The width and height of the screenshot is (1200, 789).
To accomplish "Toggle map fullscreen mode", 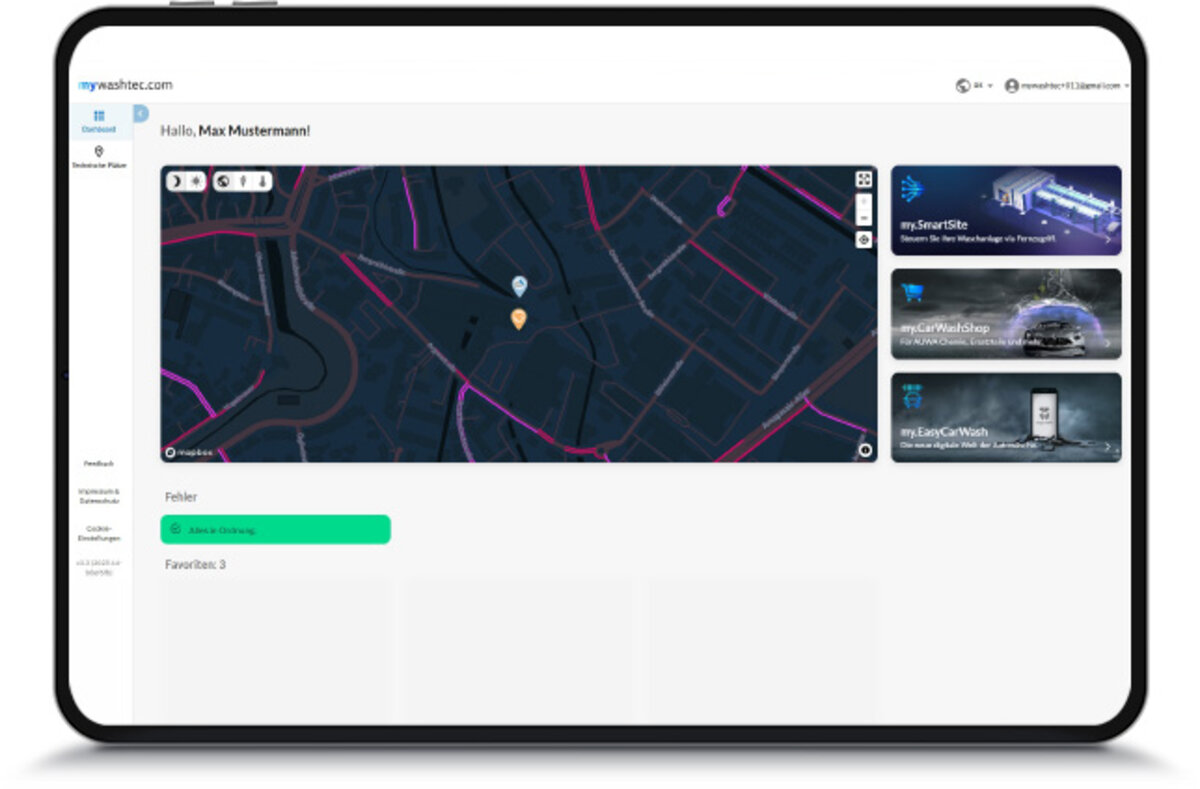I will tap(864, 179).
